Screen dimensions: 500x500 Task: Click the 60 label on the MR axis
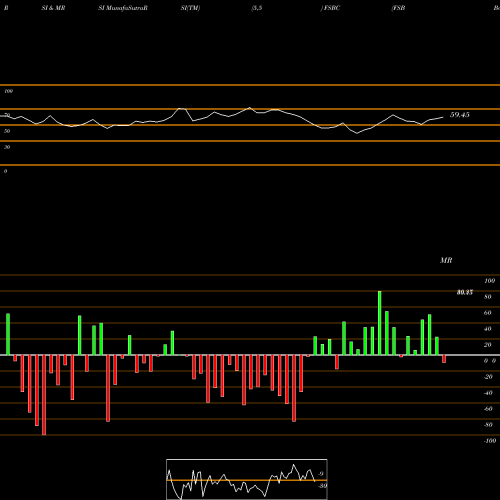coord(488,313)
